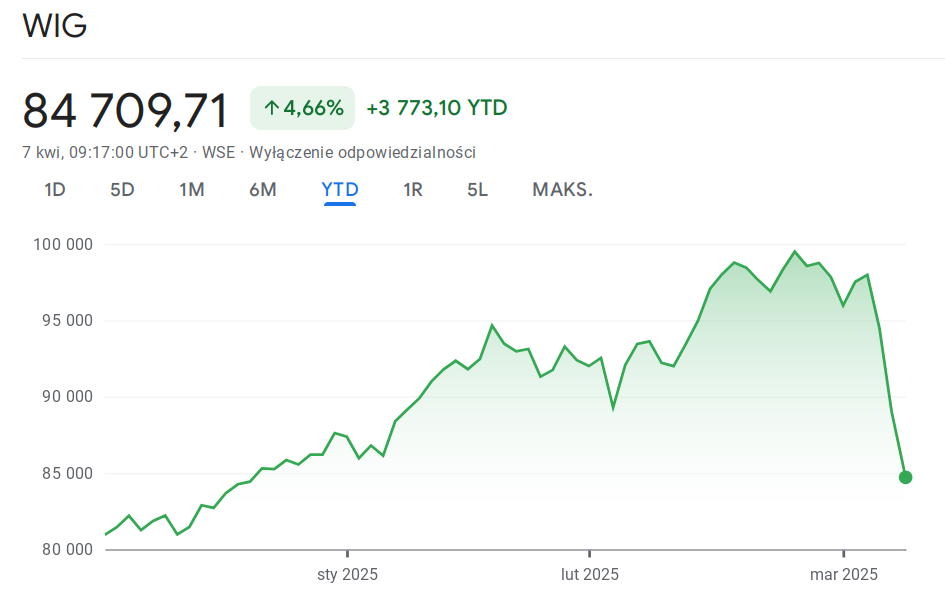Select the 1D time range tab
This screenshot has height=600, width=945.
pyautogui.click(x=55, y=190)
